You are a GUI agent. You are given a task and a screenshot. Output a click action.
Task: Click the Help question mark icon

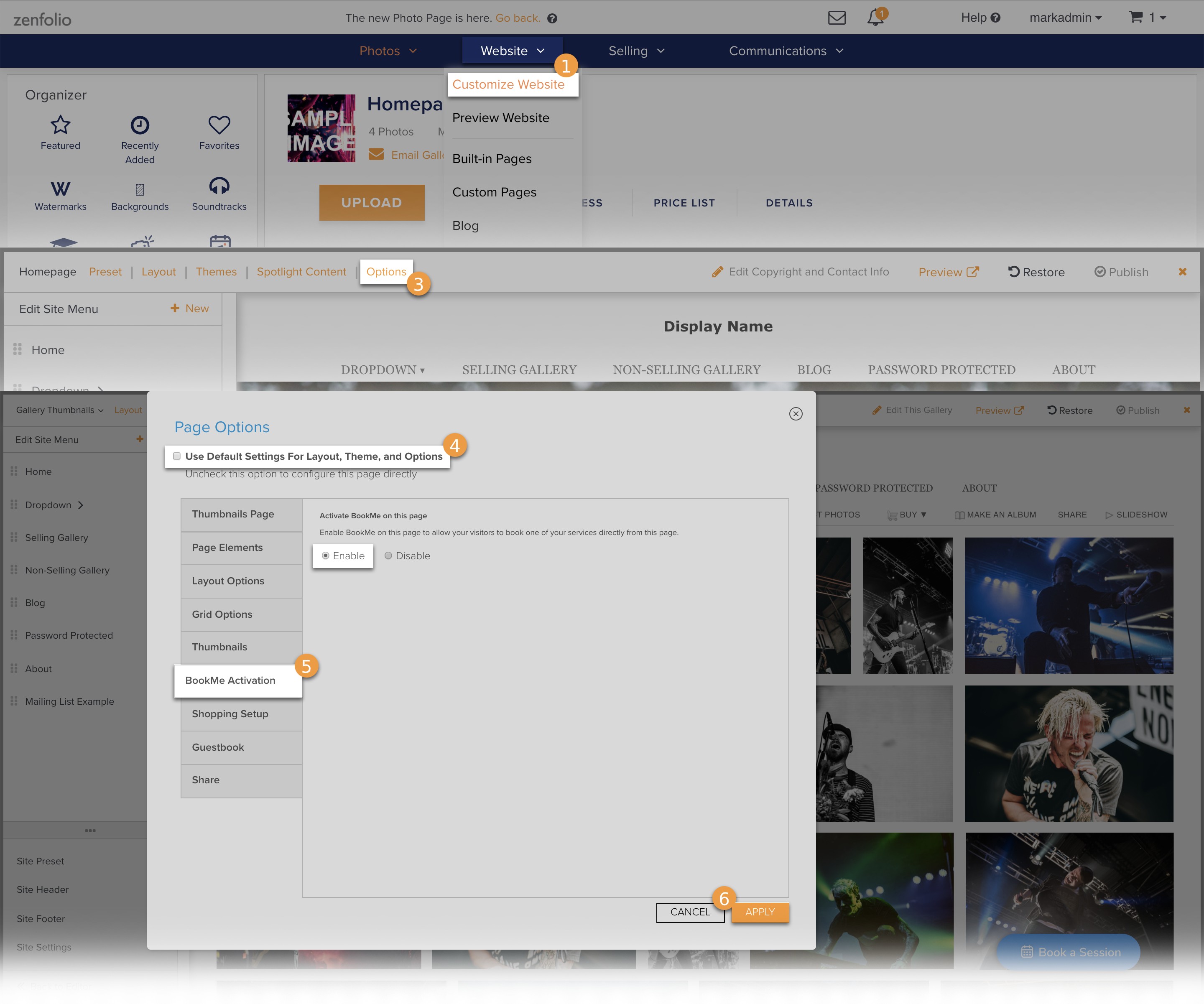click(995, 18)
